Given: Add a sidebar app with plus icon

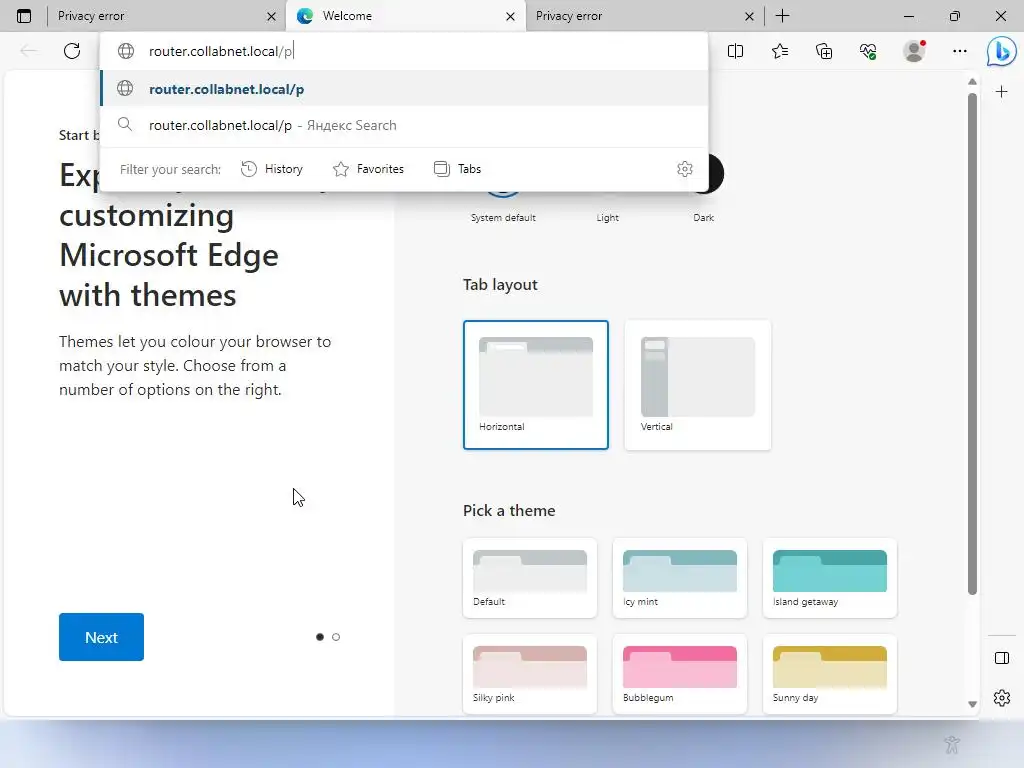Looking at the screenshot, I should coord(1001,92).
